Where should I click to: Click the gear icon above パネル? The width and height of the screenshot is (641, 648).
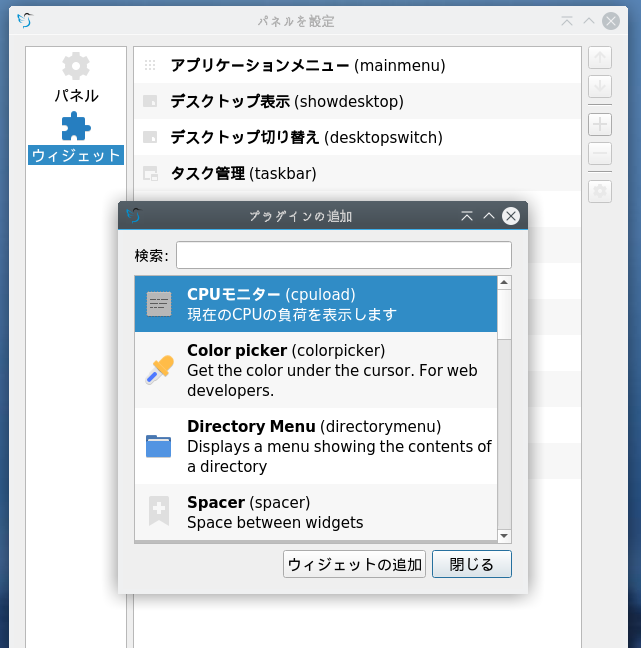[76, 66]
